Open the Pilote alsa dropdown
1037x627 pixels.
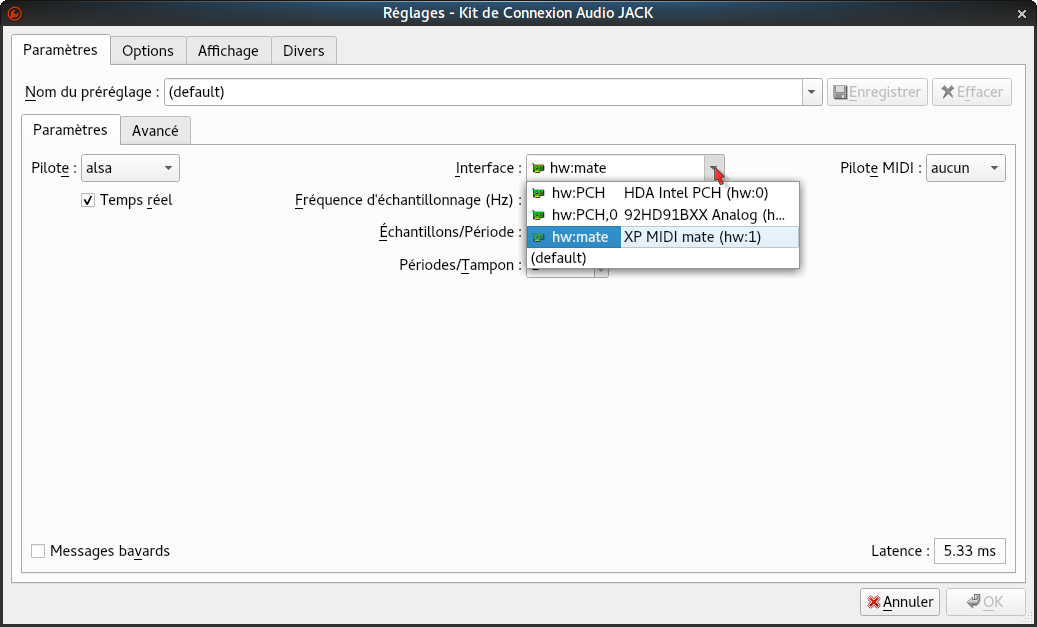point(130,168)
